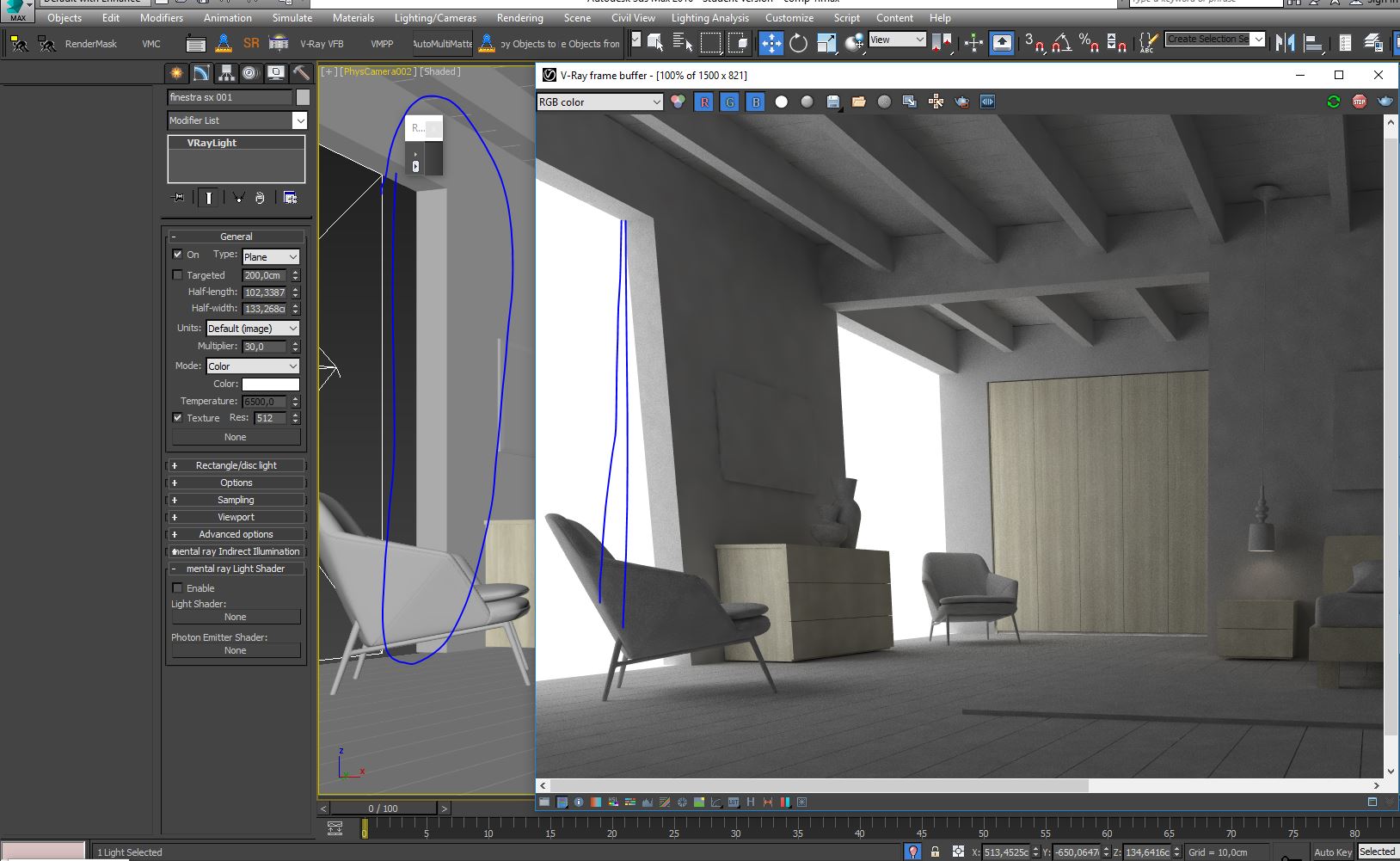Open the Create command panel tab

pyautogui.click(x=176, y=73)
